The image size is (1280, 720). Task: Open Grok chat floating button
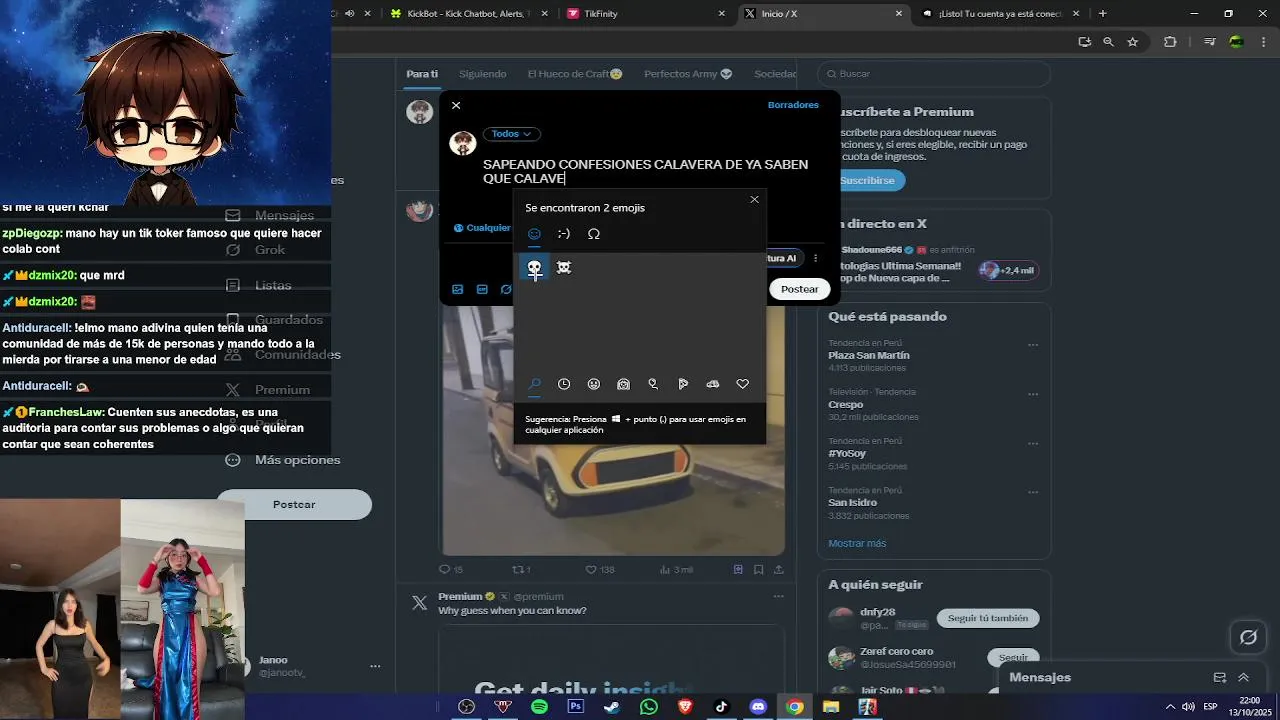click(x=1248, y=637)
